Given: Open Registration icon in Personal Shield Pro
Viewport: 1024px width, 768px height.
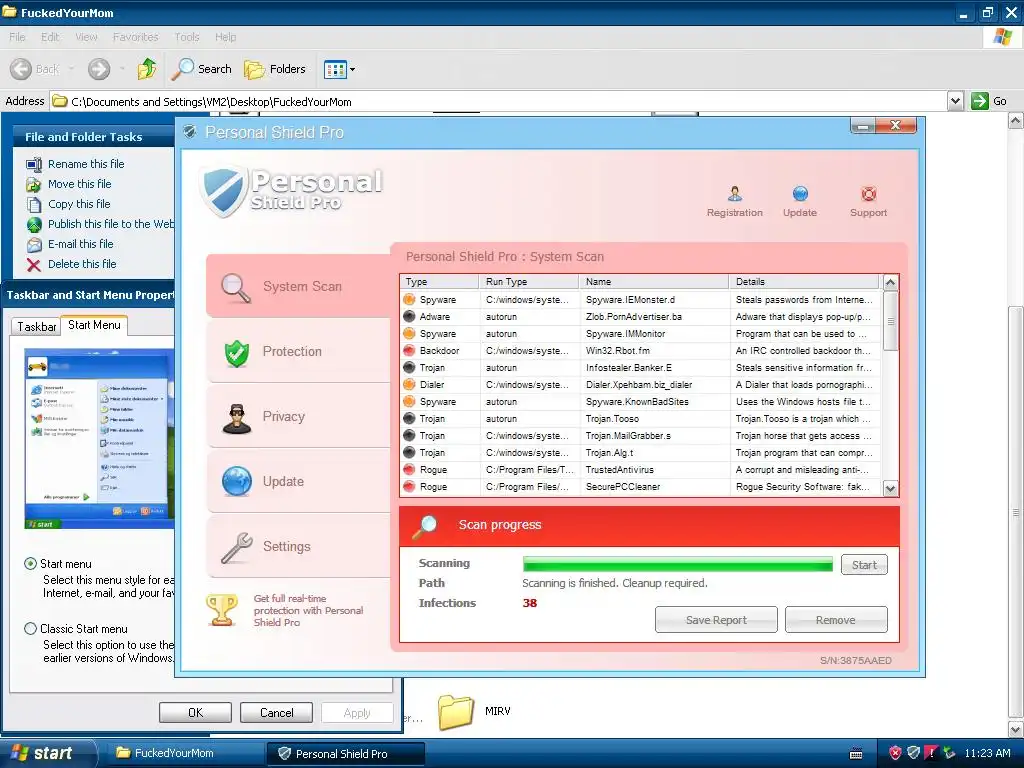Looking at the screenshot, I should click(x=735, y=194).
